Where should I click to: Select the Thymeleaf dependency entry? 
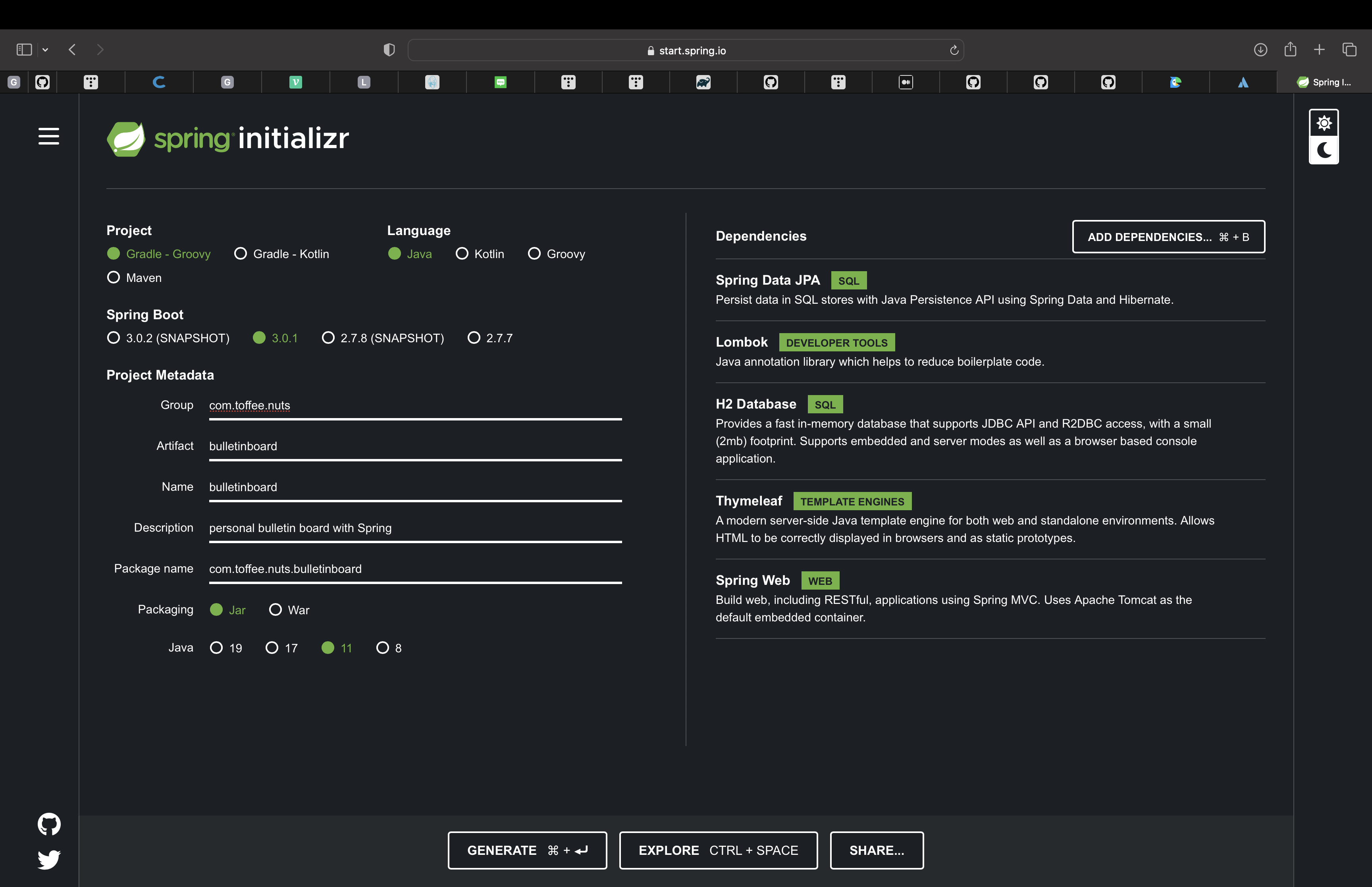coord(990,519)
